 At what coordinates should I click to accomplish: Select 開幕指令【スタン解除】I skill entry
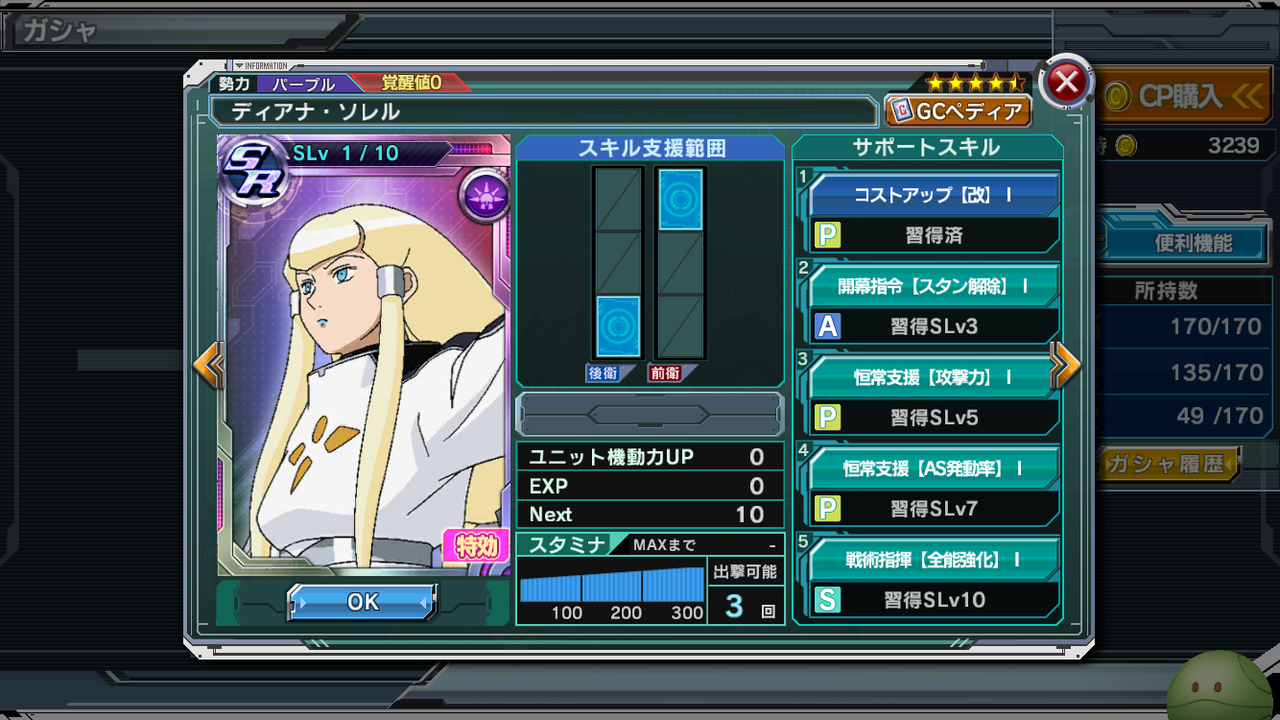pyautogui.click(x=933, y=286)
